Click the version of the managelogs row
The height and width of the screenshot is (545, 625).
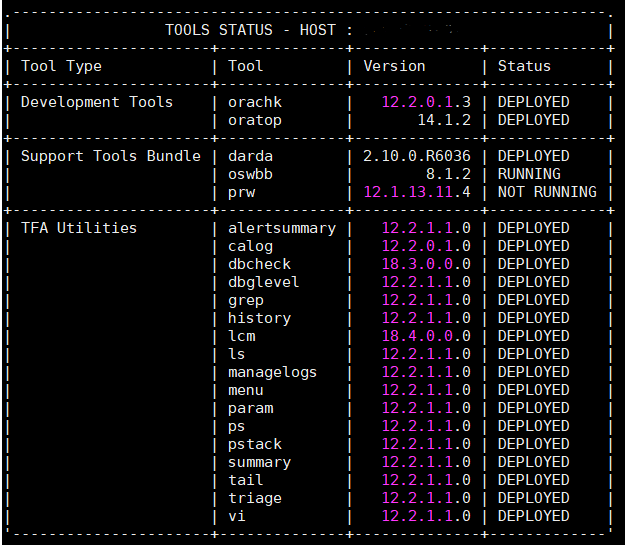pos(426,372)
